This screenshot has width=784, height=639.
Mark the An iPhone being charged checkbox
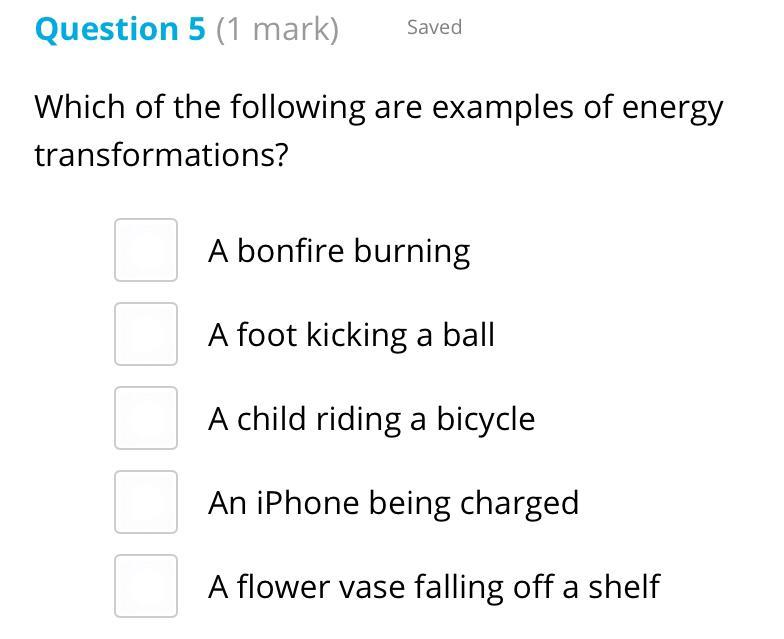(x=146, y=502)
